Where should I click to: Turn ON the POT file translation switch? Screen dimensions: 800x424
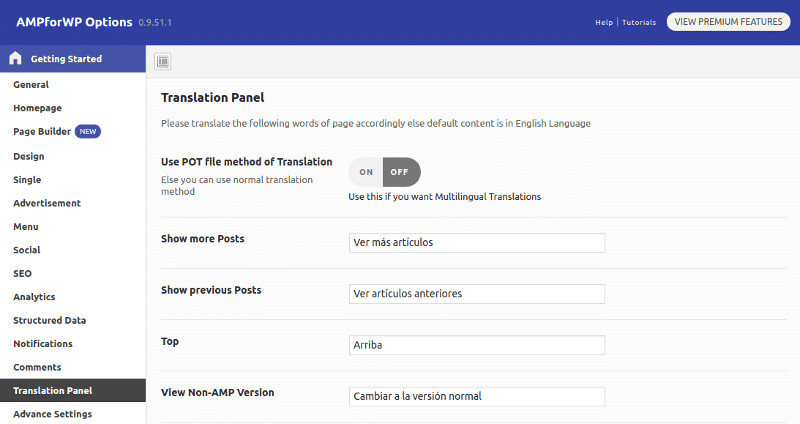tap(366, 172)
